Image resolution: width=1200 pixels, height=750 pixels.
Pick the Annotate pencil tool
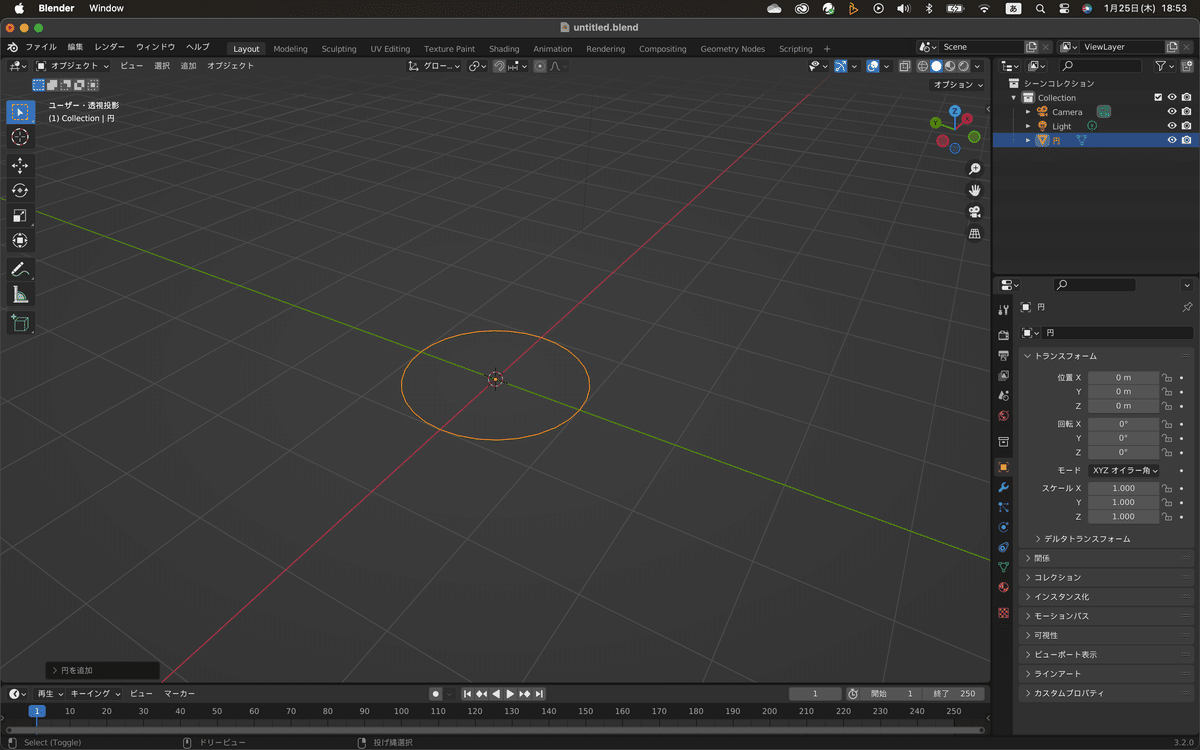[x=20, y=269]
